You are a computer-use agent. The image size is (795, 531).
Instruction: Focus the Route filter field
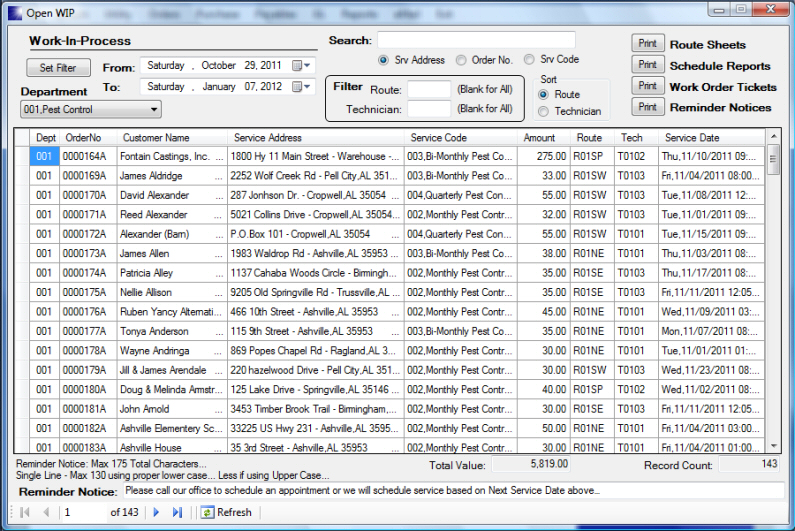pos(429,89)
